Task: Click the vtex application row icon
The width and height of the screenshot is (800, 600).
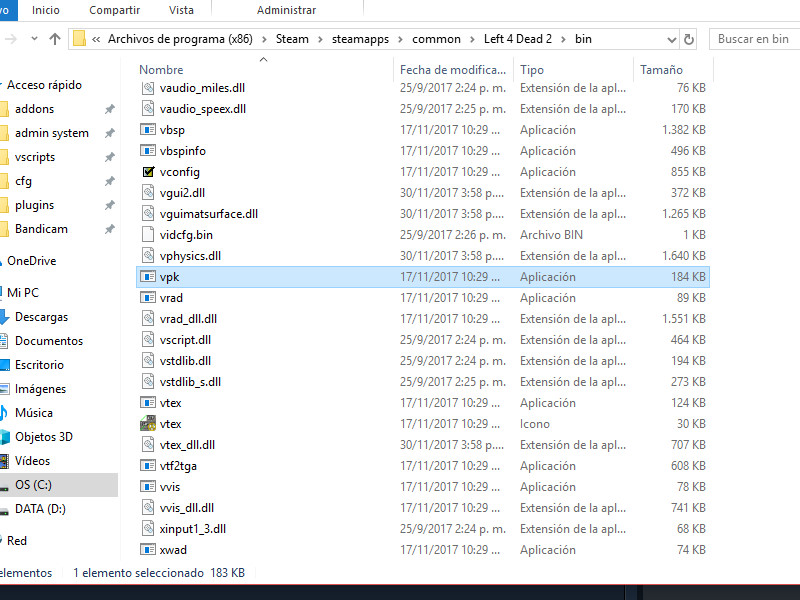Action: click(x=148, y=403)
